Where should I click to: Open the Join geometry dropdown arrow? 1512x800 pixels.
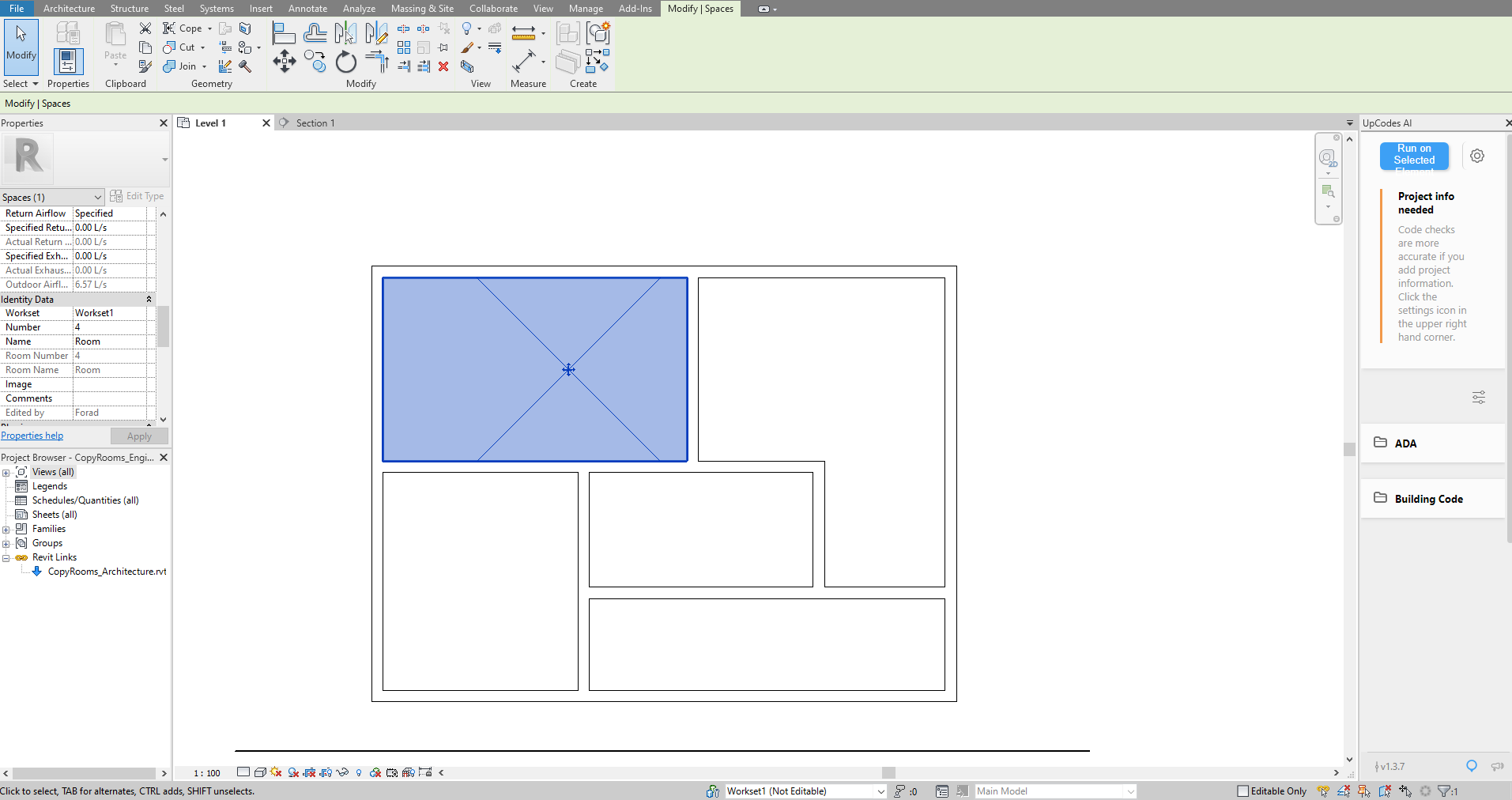pyautogui.click(x=204, y=66)
